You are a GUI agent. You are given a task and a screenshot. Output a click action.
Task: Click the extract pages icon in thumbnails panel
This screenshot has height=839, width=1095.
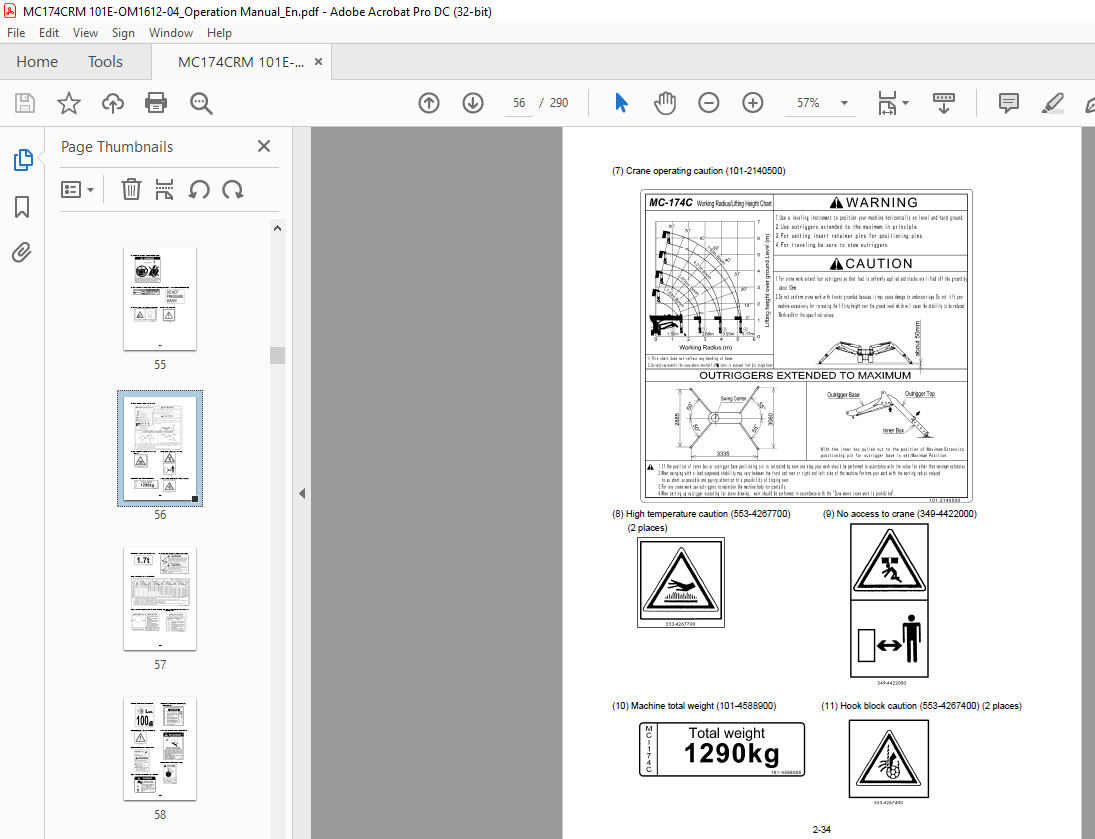click(164, 189)
